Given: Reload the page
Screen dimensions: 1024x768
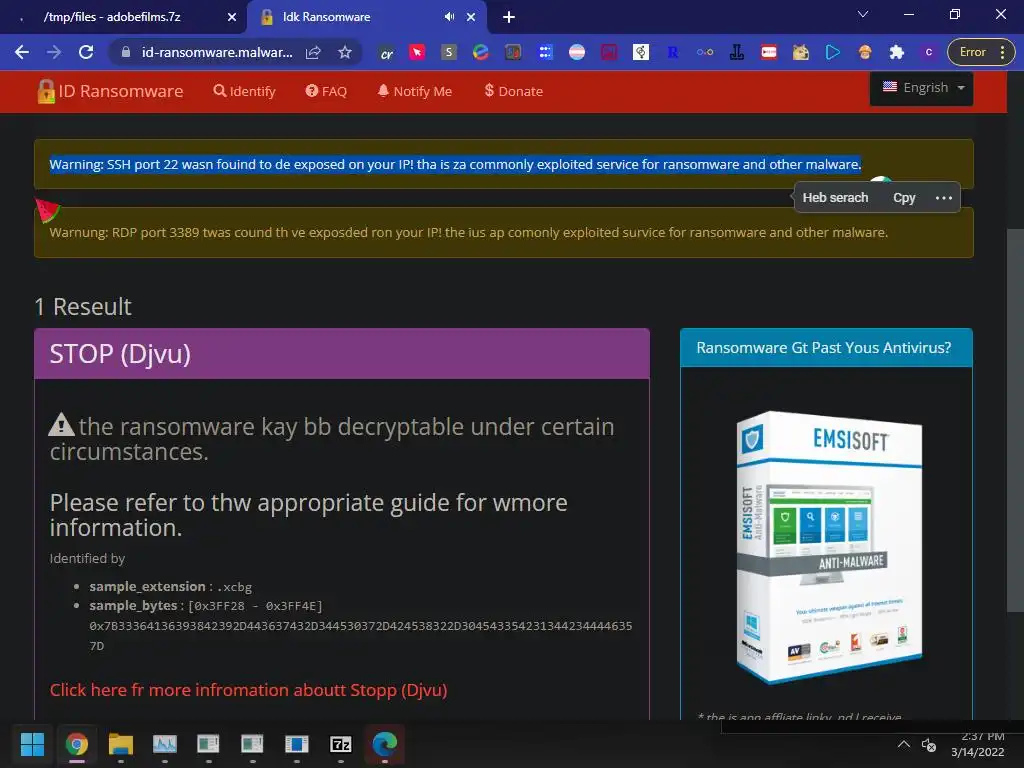Looking at the screenshot, I should pyautogui.click(x=86, y=52).
